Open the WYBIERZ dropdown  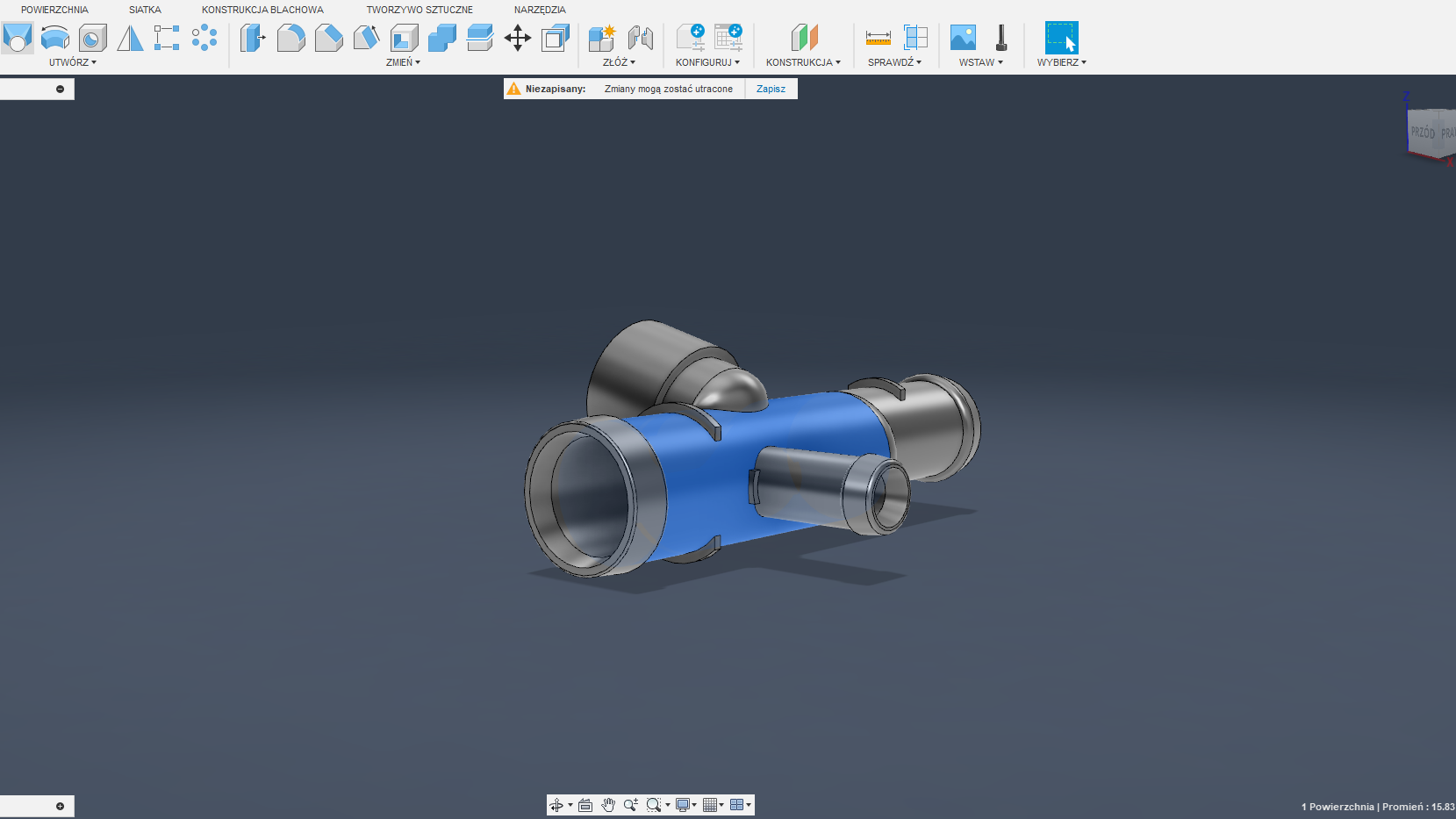point(1061,62)
